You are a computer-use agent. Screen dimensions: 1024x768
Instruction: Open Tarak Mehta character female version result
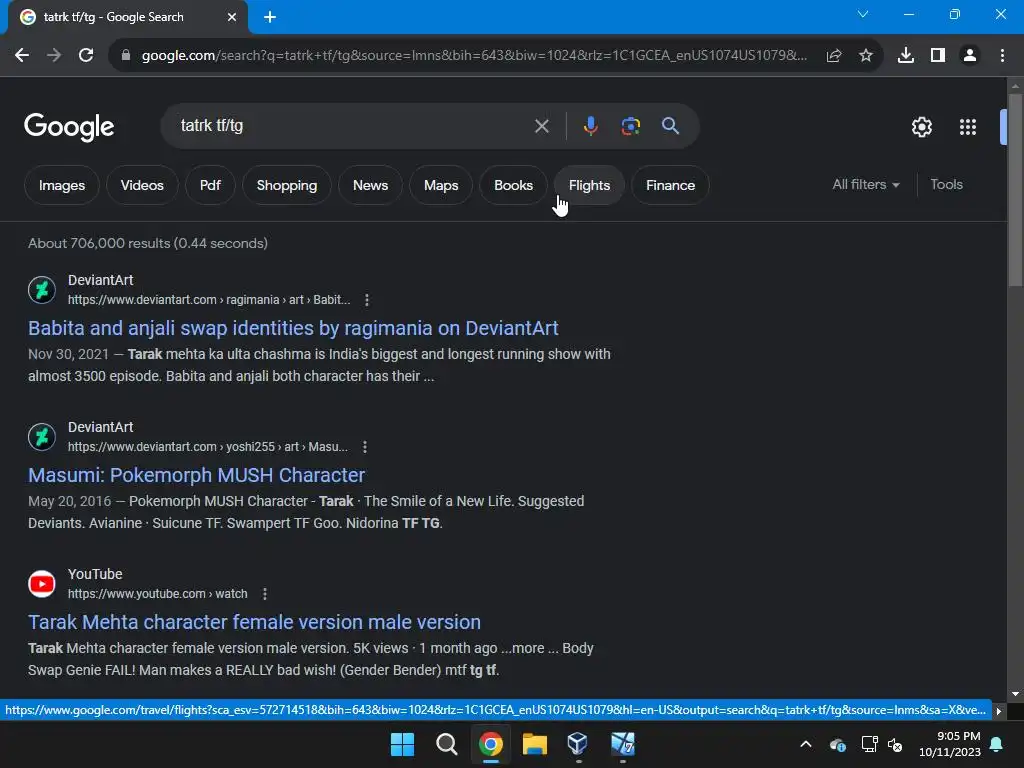[255, 622]
